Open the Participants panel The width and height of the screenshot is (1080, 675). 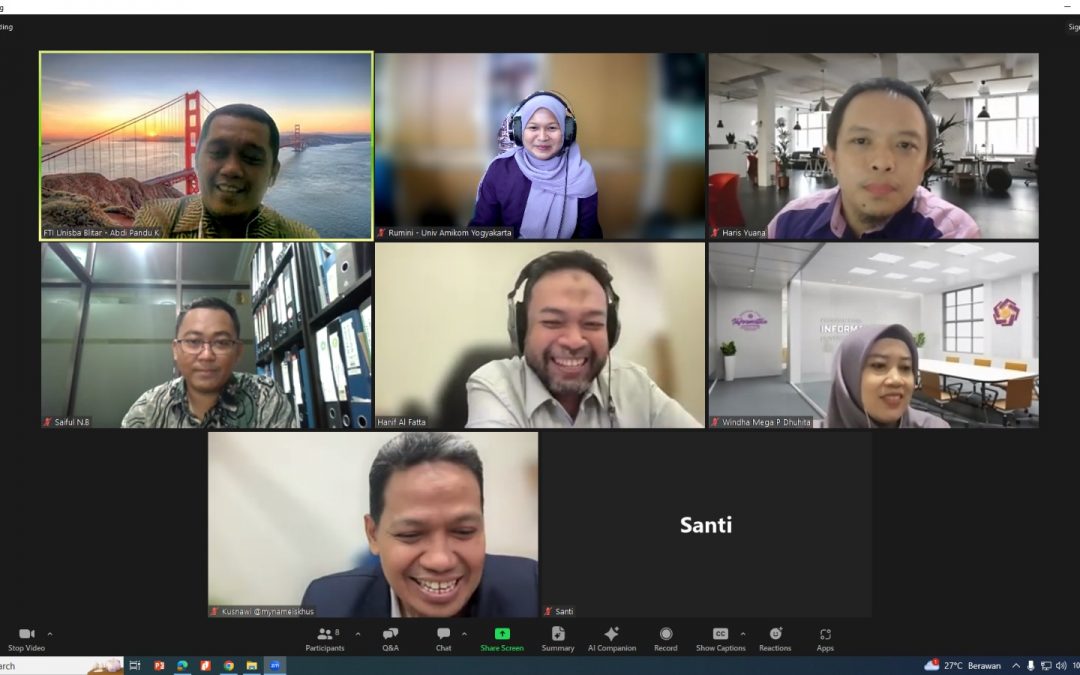324,636
